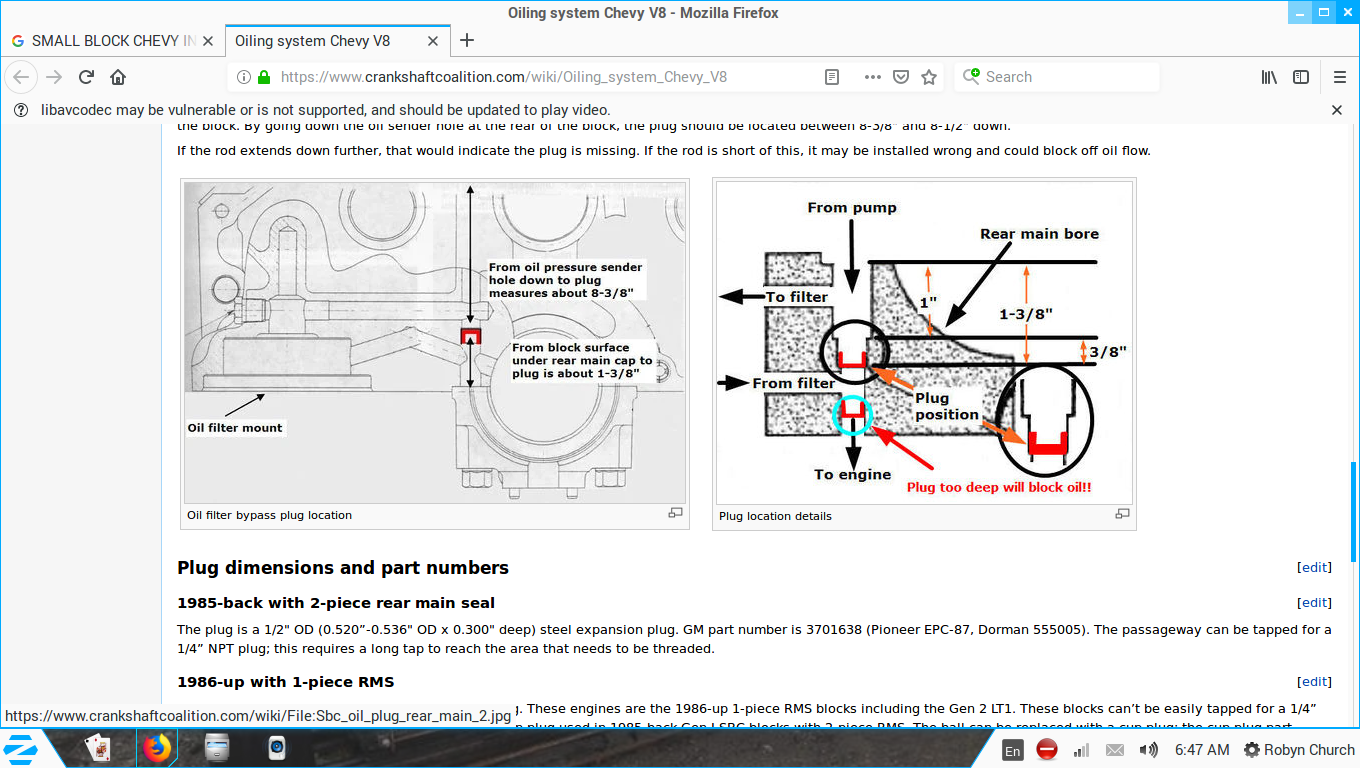Toggle Reader View for this page
1360x768 pixels.
tap(832, 77)
